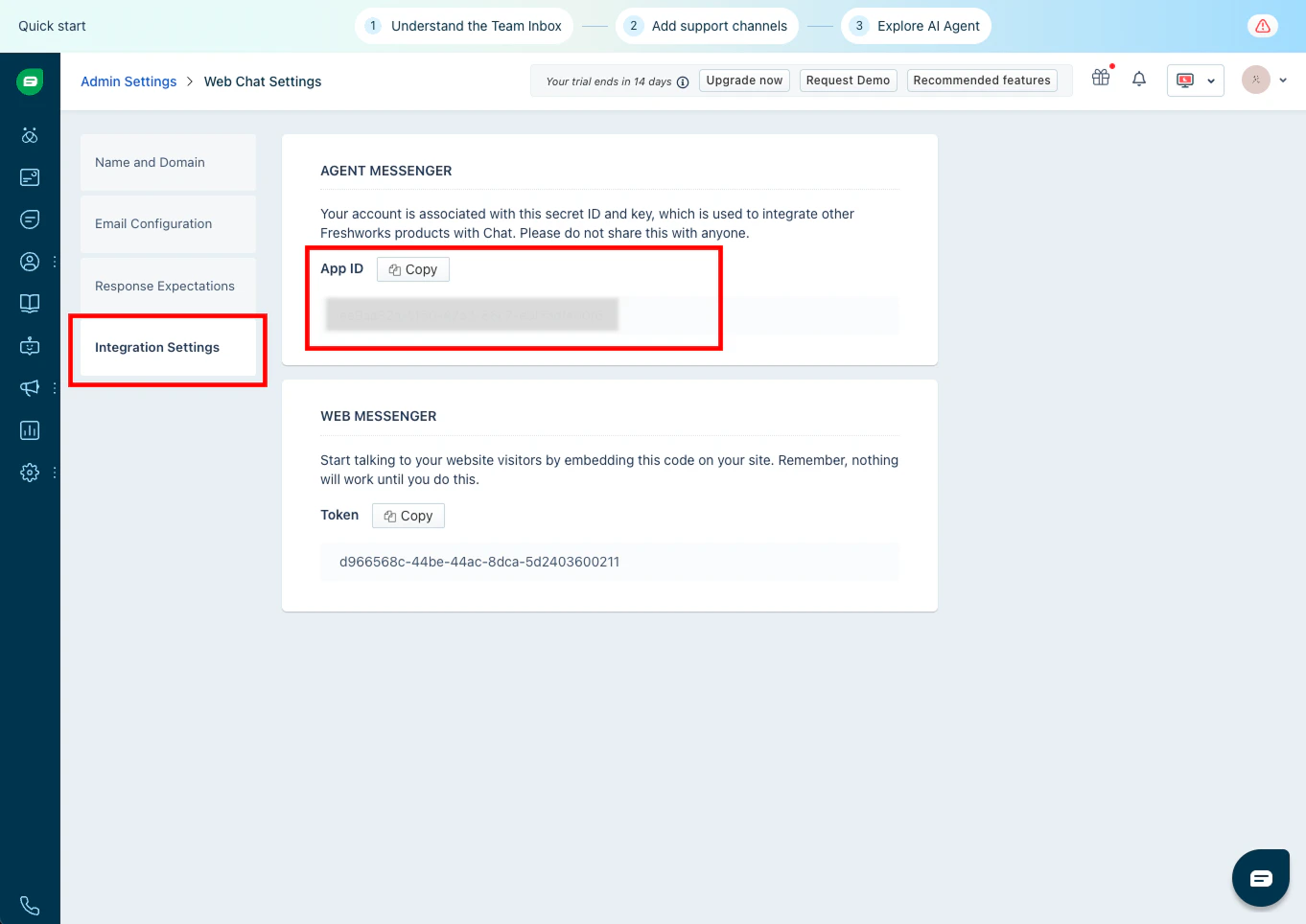
Task: Select the AI Agent bot icon
Action: coord(29,345)
